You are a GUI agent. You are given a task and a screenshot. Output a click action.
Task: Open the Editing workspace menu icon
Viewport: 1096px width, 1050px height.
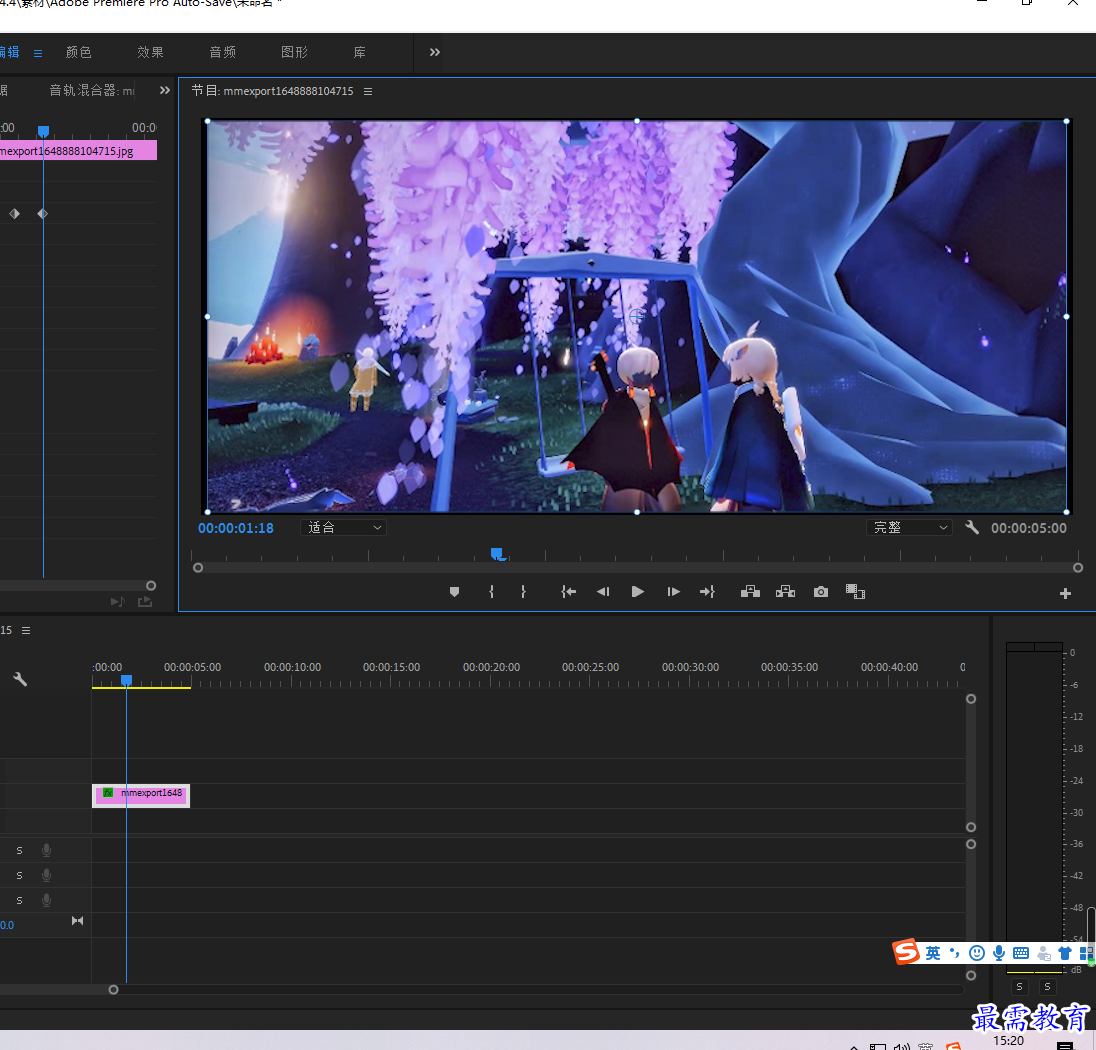point(38,53)
